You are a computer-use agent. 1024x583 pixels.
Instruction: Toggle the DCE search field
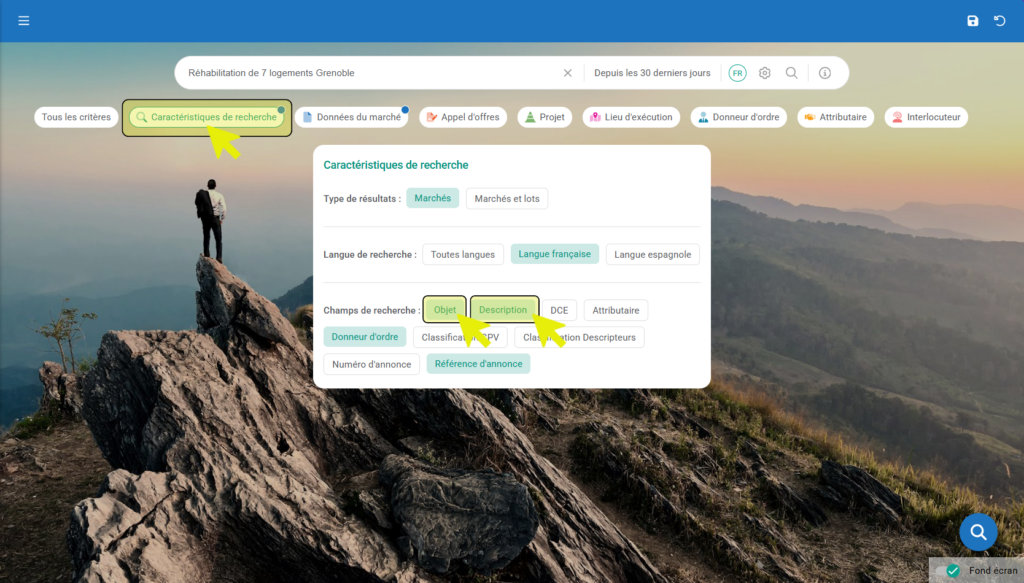pos(559,310)
